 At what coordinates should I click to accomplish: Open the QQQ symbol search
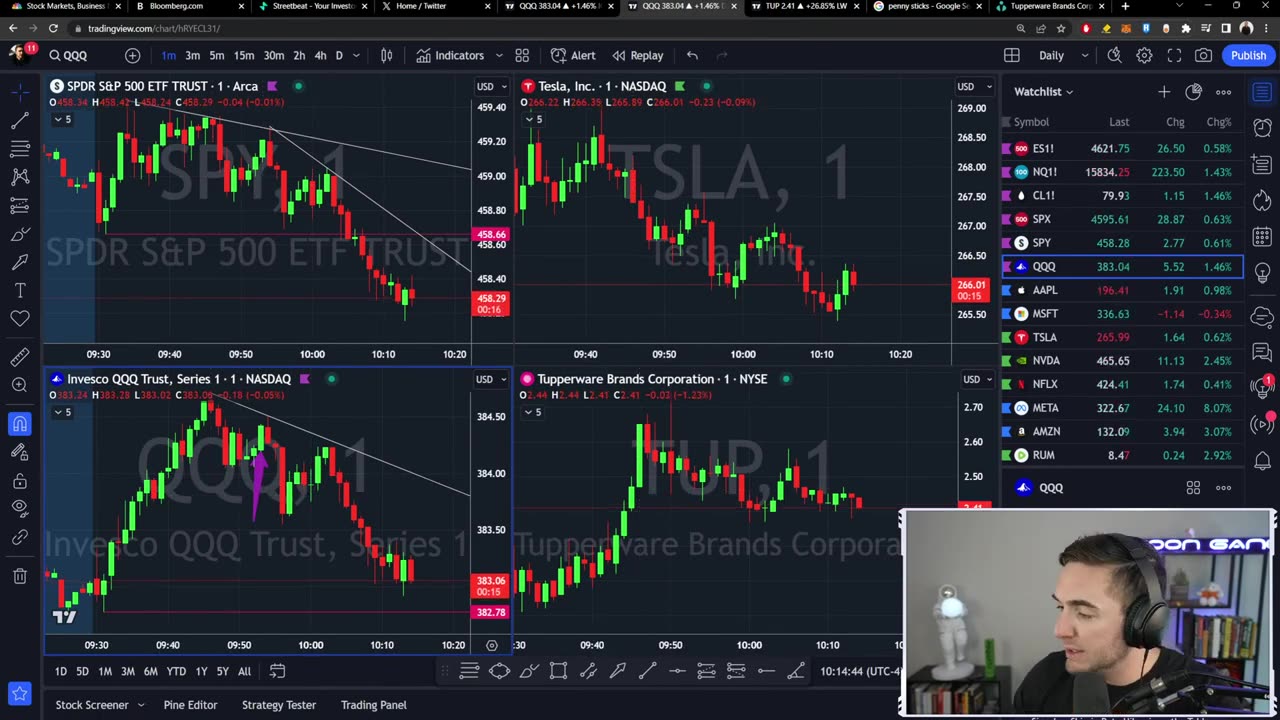(69, 56)
